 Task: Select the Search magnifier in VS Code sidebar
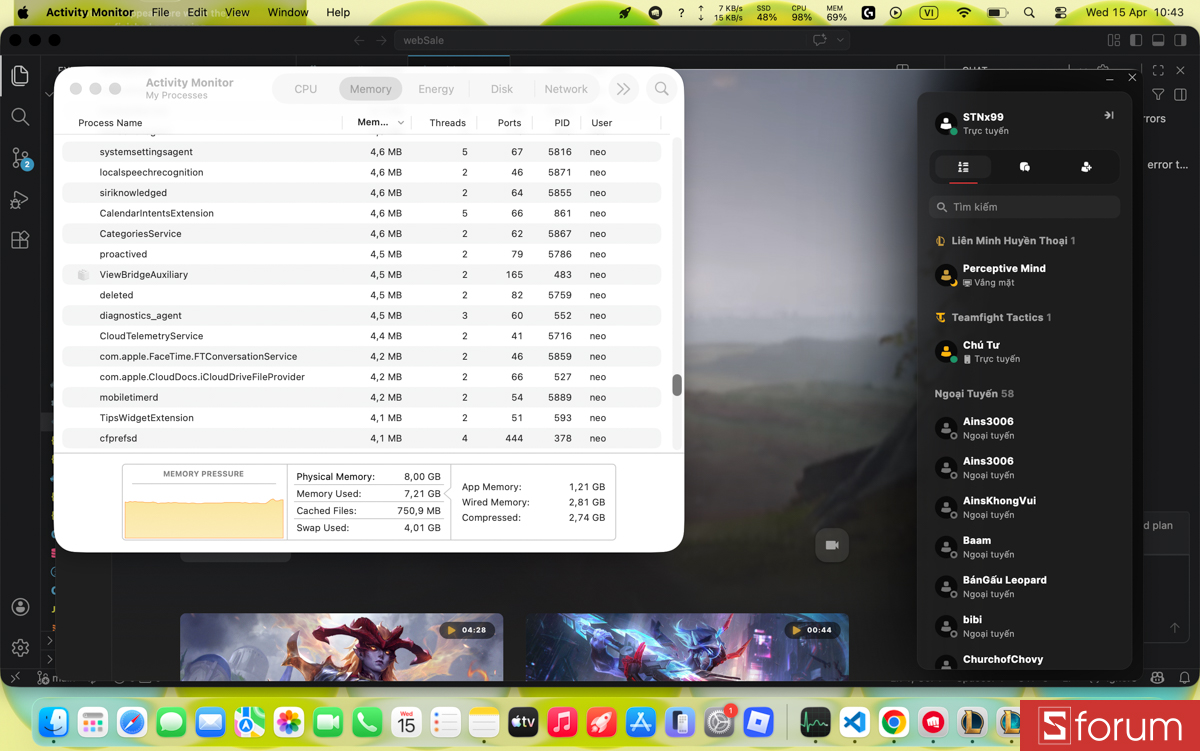(22, 116)
